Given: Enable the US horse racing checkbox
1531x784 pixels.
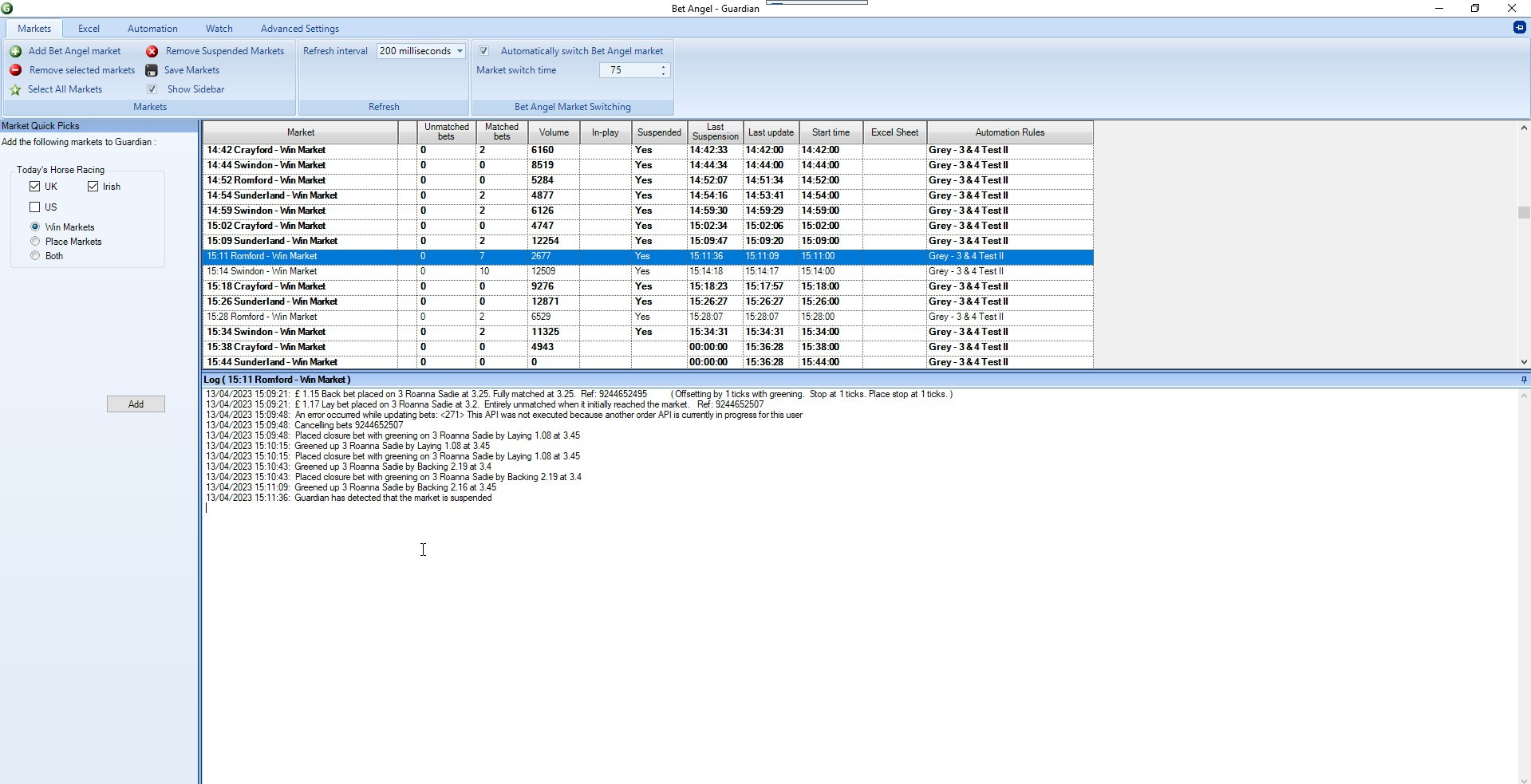Looking at the screenshot, I should tap(34, 207).
